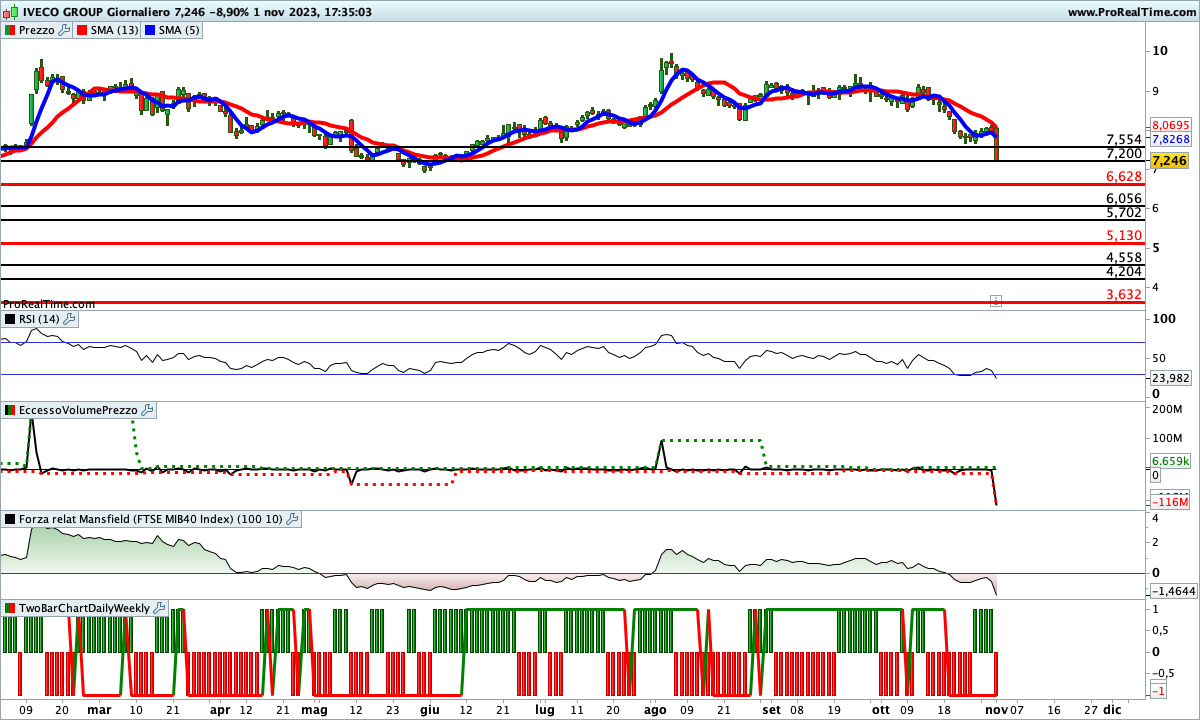Click the red SMA (13) color swatch
Viewport: 1200px width, 720px height.
click(x=81, y=30)
